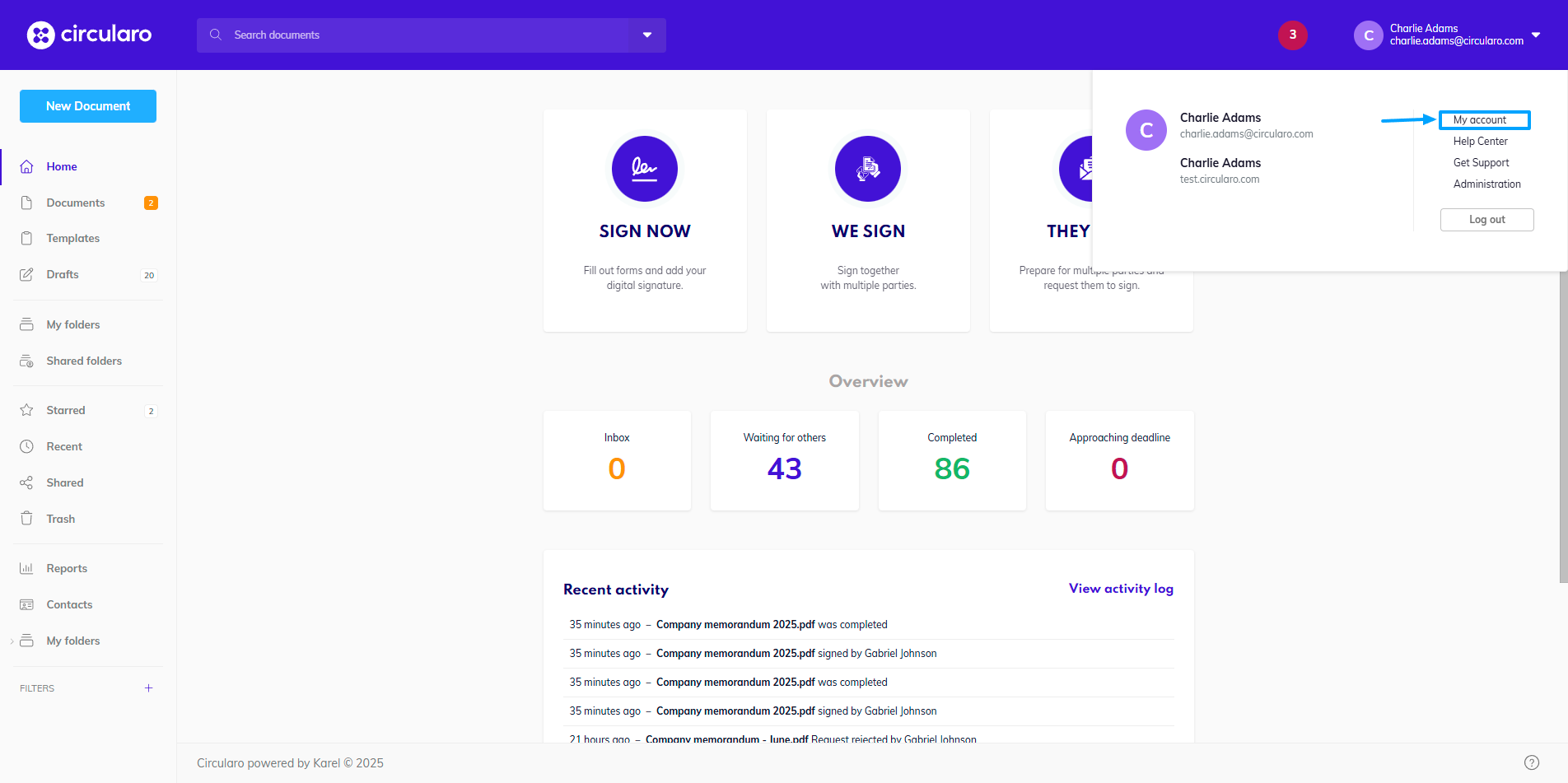Image resolution: width=1568 pixels, height=783 pixels.
Task: Expand search options dropdown arrow
Action: click(x=647, y=35)
